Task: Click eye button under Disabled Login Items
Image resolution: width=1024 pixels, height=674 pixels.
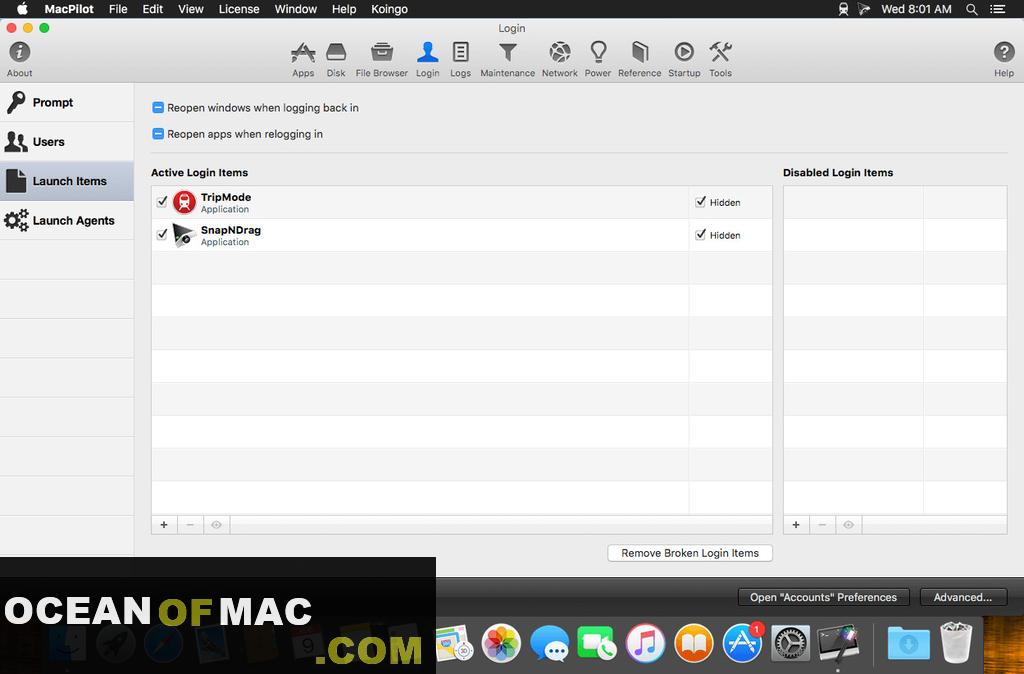Action: [848, 524]
